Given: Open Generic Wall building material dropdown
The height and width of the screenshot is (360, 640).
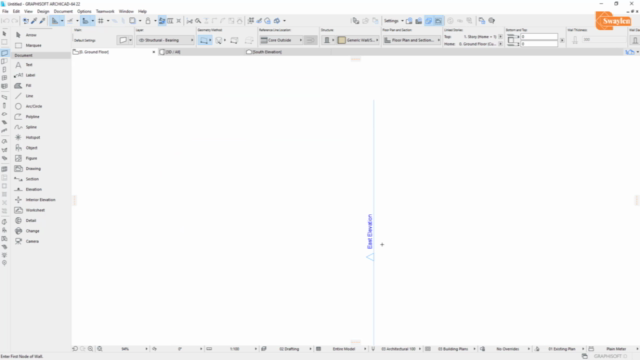Looking at the screenshot, I should point(358,40).
